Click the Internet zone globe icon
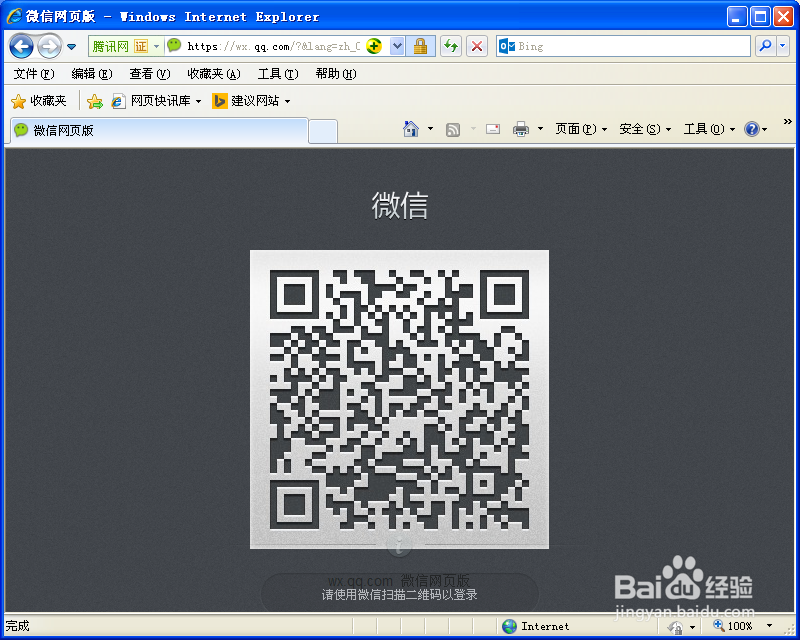The height and width of the screenshot is (640, 800). pyautogui.click(x=509, y=626)
